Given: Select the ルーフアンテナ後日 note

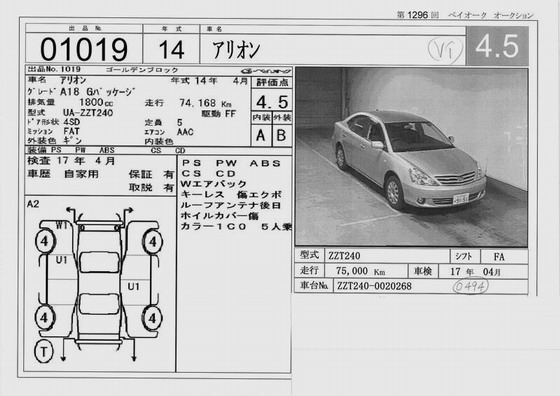Looking at the screenshot, I should tap(231, 205).
